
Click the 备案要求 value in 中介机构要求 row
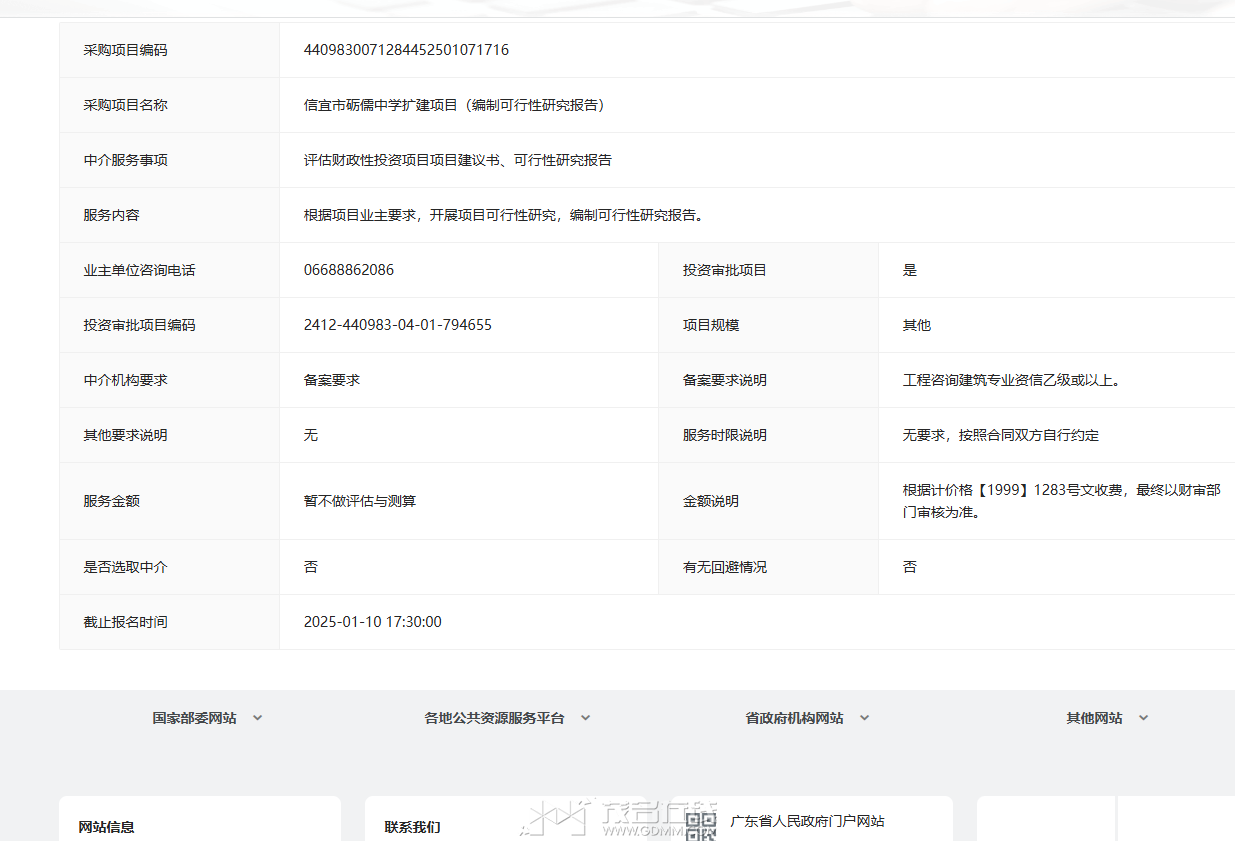[x=331, y=380]
